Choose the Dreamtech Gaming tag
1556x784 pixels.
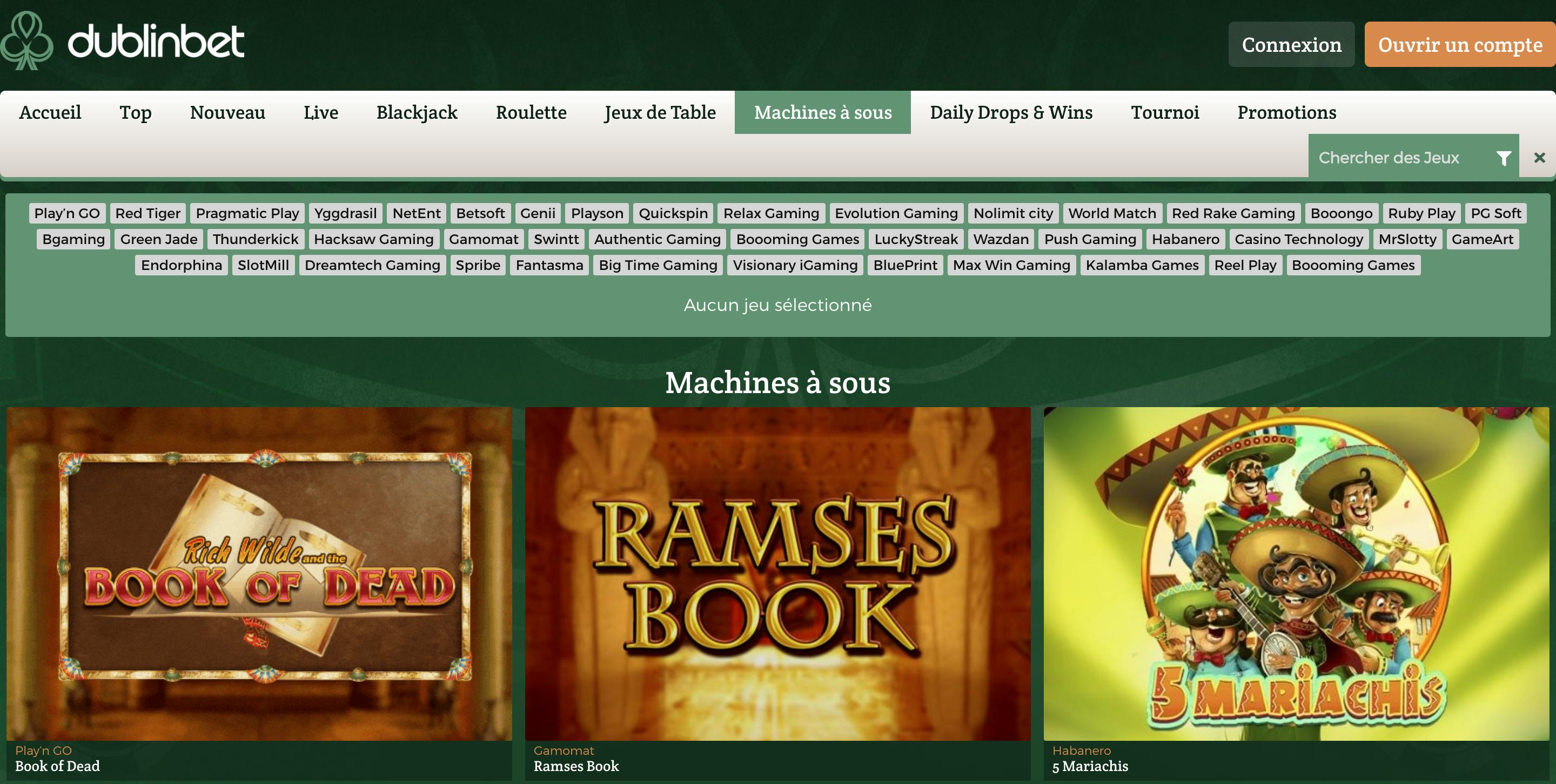click(372, 265)
